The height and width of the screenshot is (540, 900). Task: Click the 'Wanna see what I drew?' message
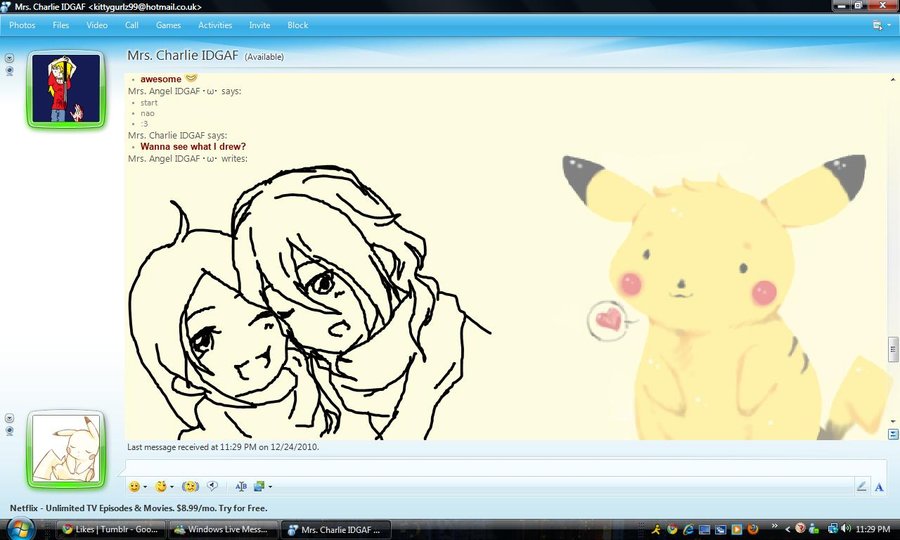[193, 147]
